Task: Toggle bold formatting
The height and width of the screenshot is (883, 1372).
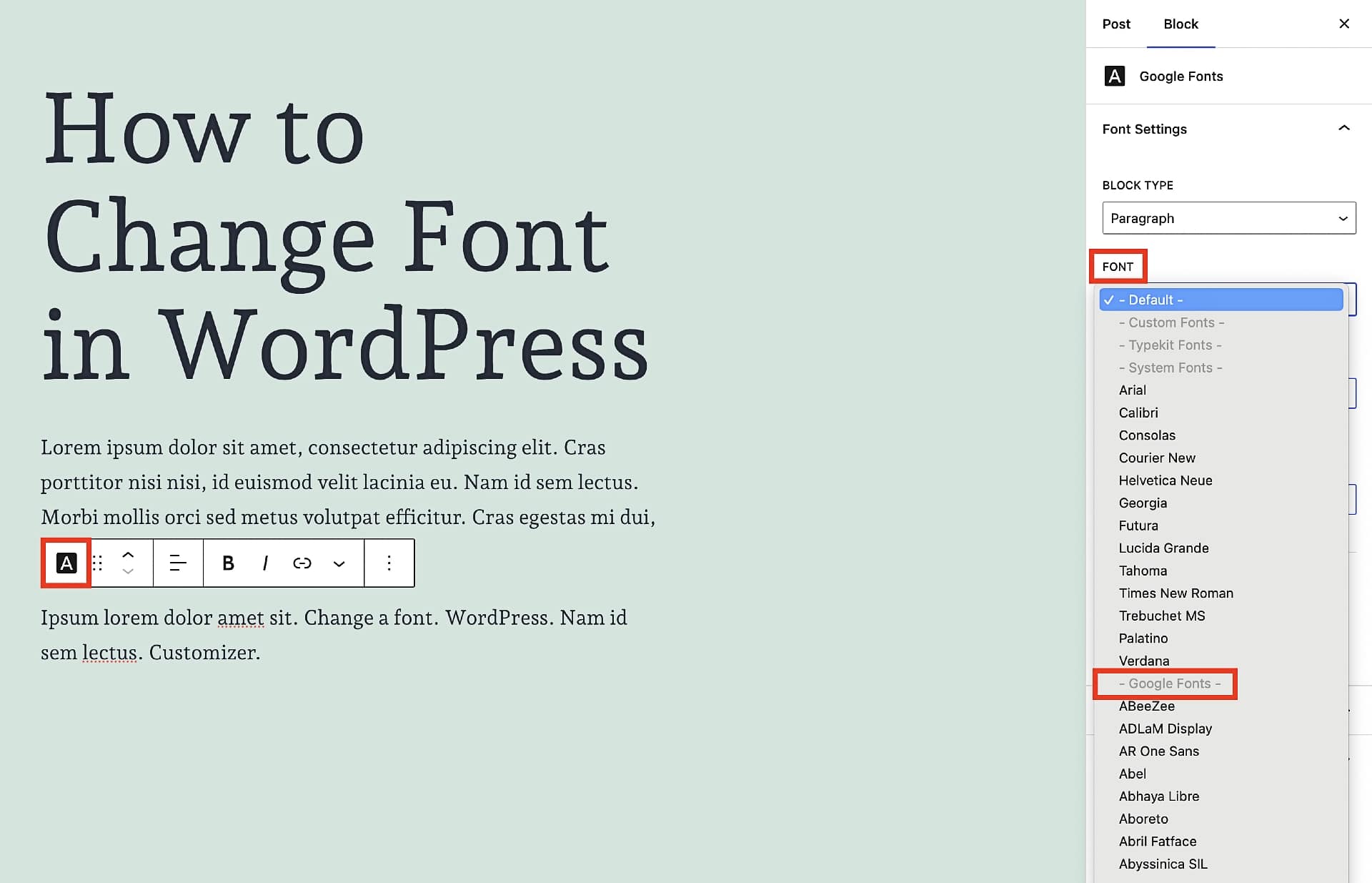Action: [227, 563]
